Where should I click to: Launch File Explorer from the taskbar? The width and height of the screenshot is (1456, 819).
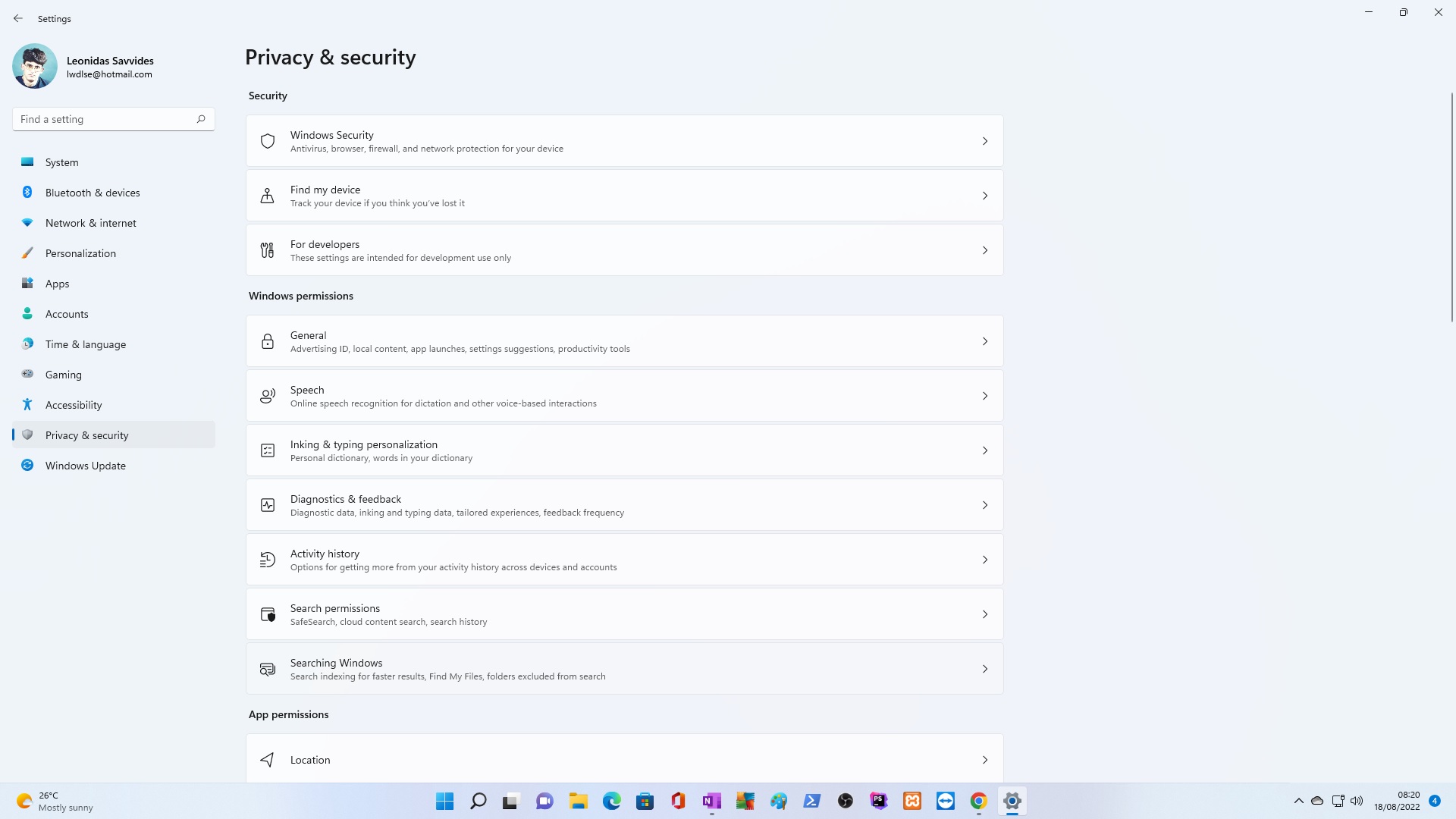(x=579, y=801)
